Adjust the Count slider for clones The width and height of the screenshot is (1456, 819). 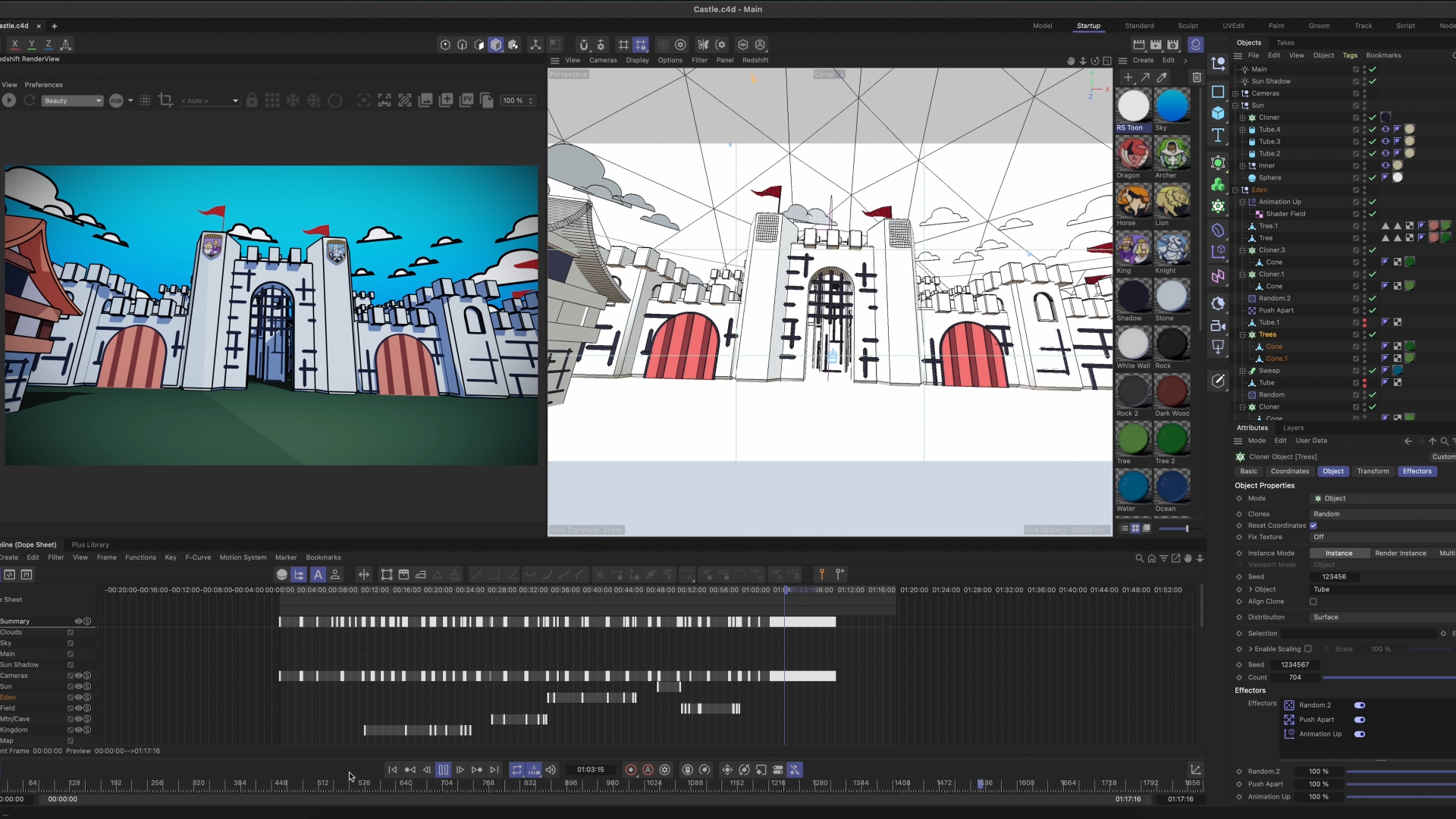tap(1388, 678)
